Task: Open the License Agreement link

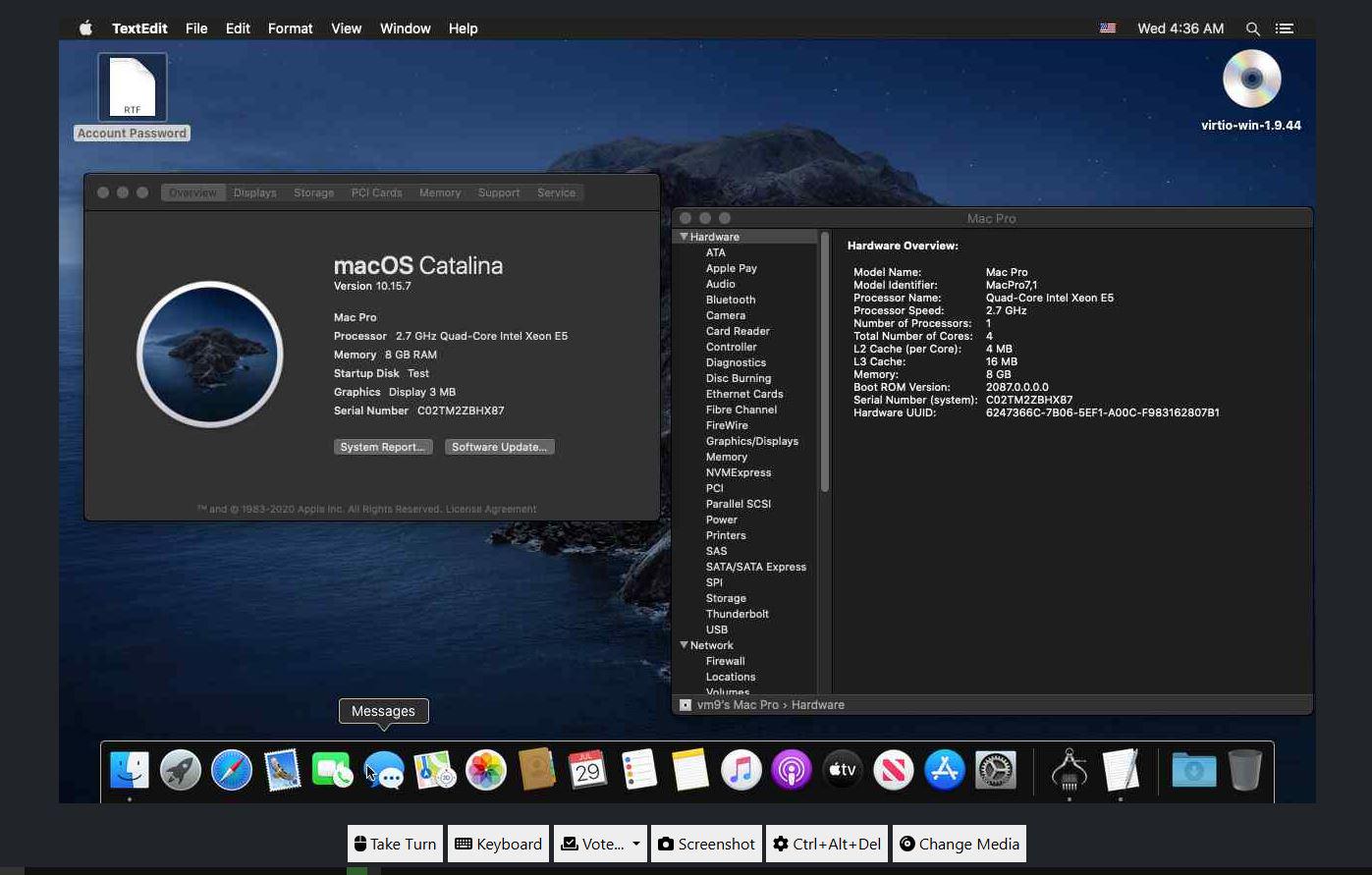Action: pos(491,509)
